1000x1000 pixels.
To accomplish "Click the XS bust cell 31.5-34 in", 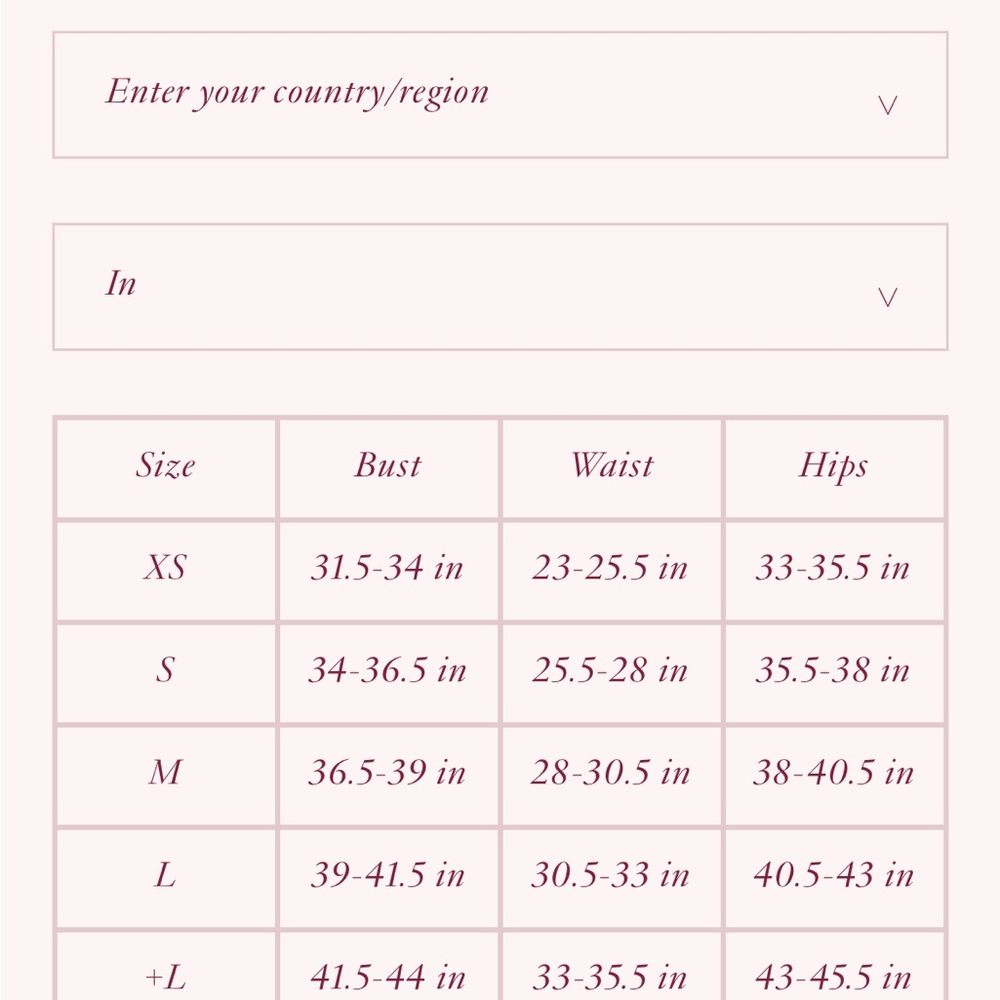I will point(388,568).
